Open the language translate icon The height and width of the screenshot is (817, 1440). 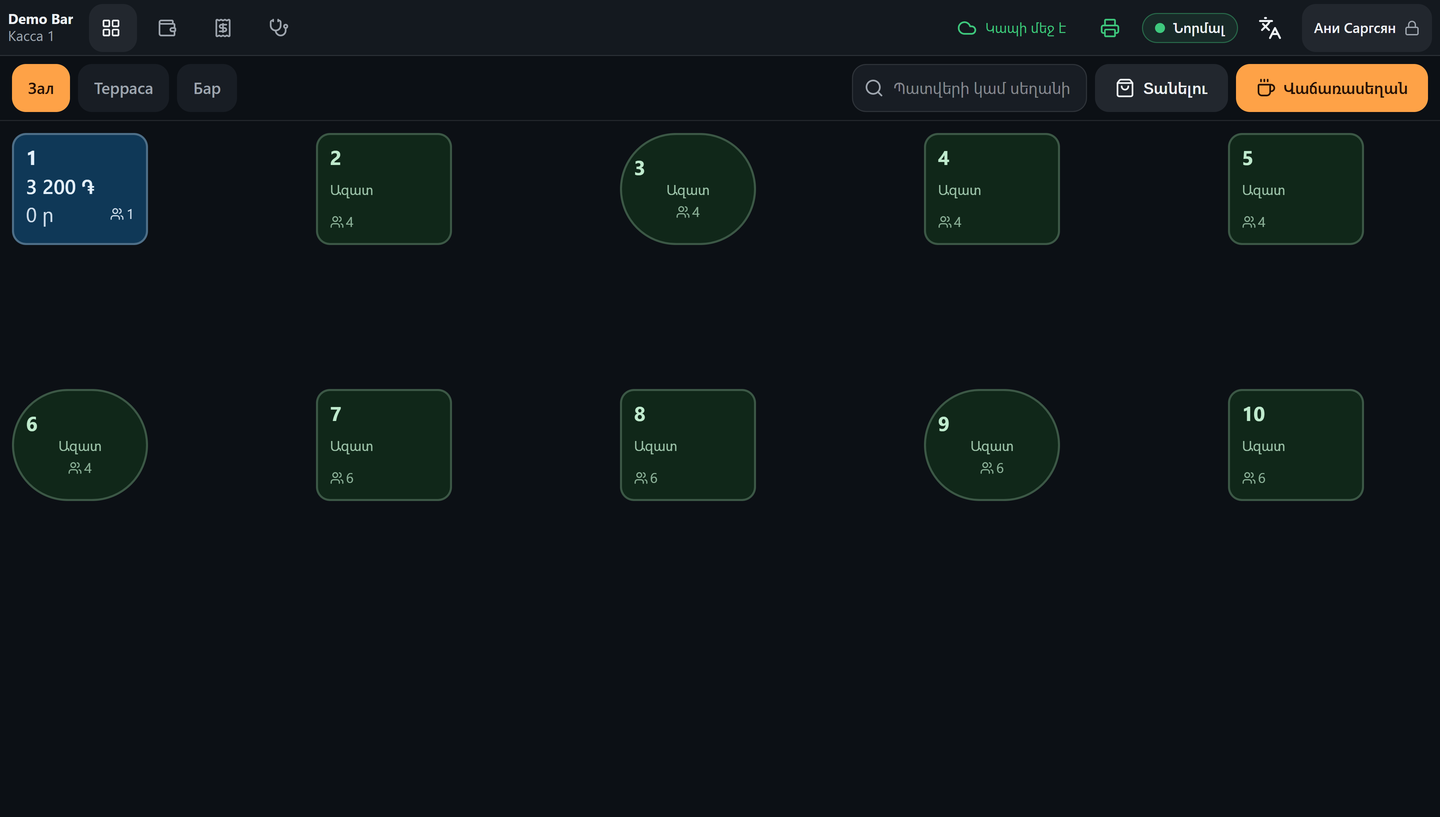tap(1270, 28)
